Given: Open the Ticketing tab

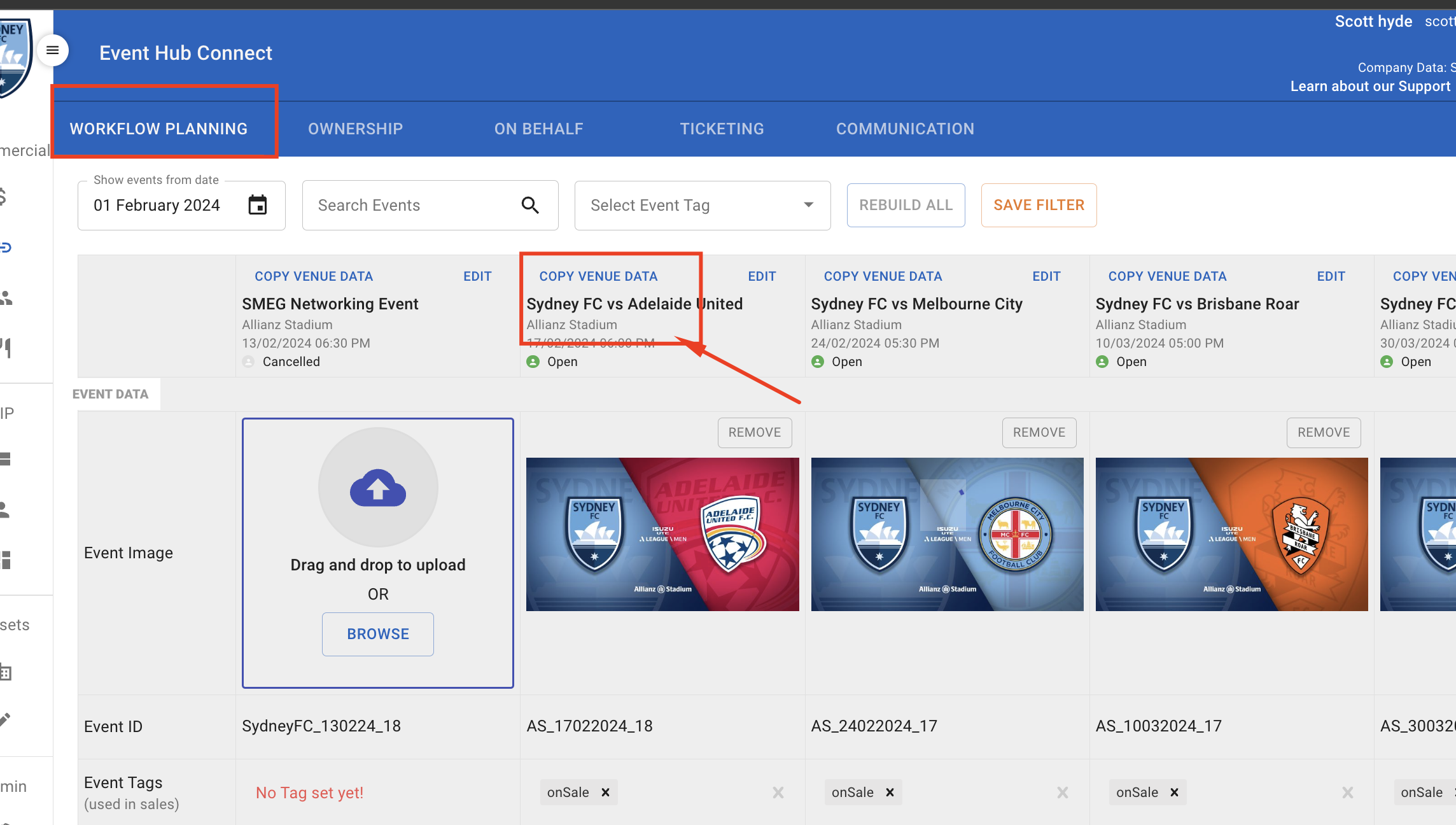Looking at the screenshot, I should click(722, 129).
